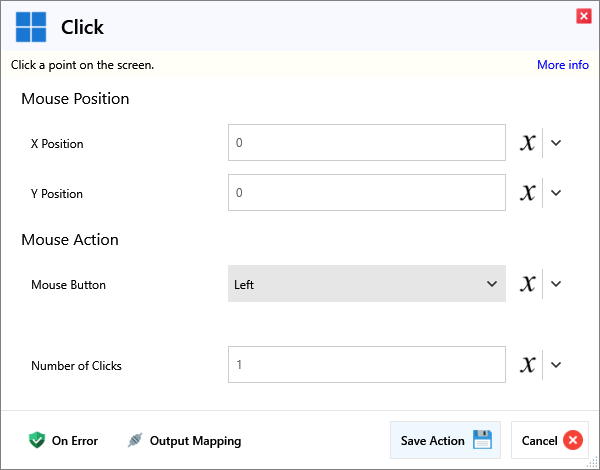Click the variable icon beside Mouse Button
This screenshot has width=600, height=470.
coord(528,284)
